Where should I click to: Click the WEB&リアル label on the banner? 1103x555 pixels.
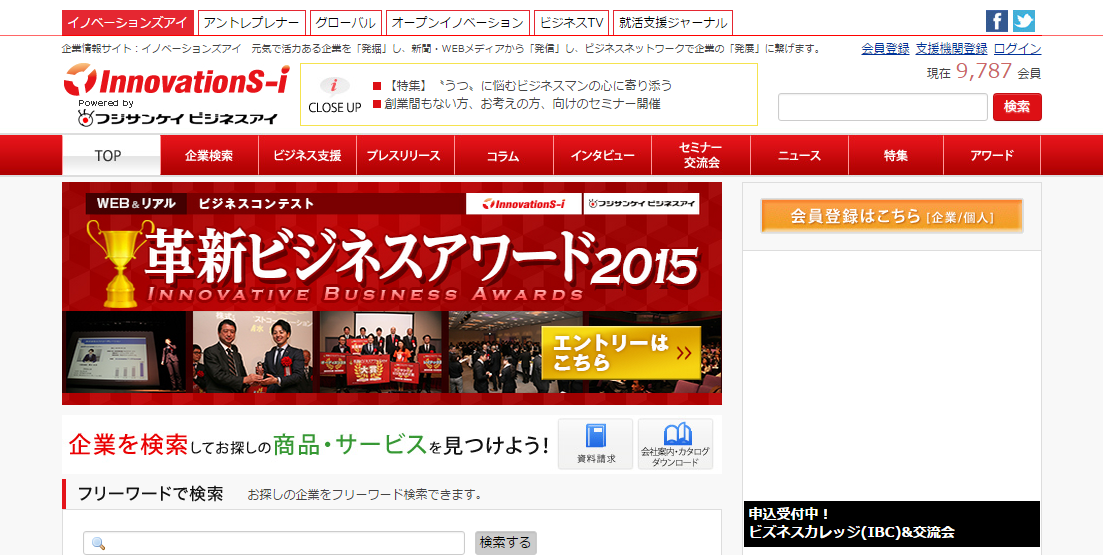coord(136,204)
